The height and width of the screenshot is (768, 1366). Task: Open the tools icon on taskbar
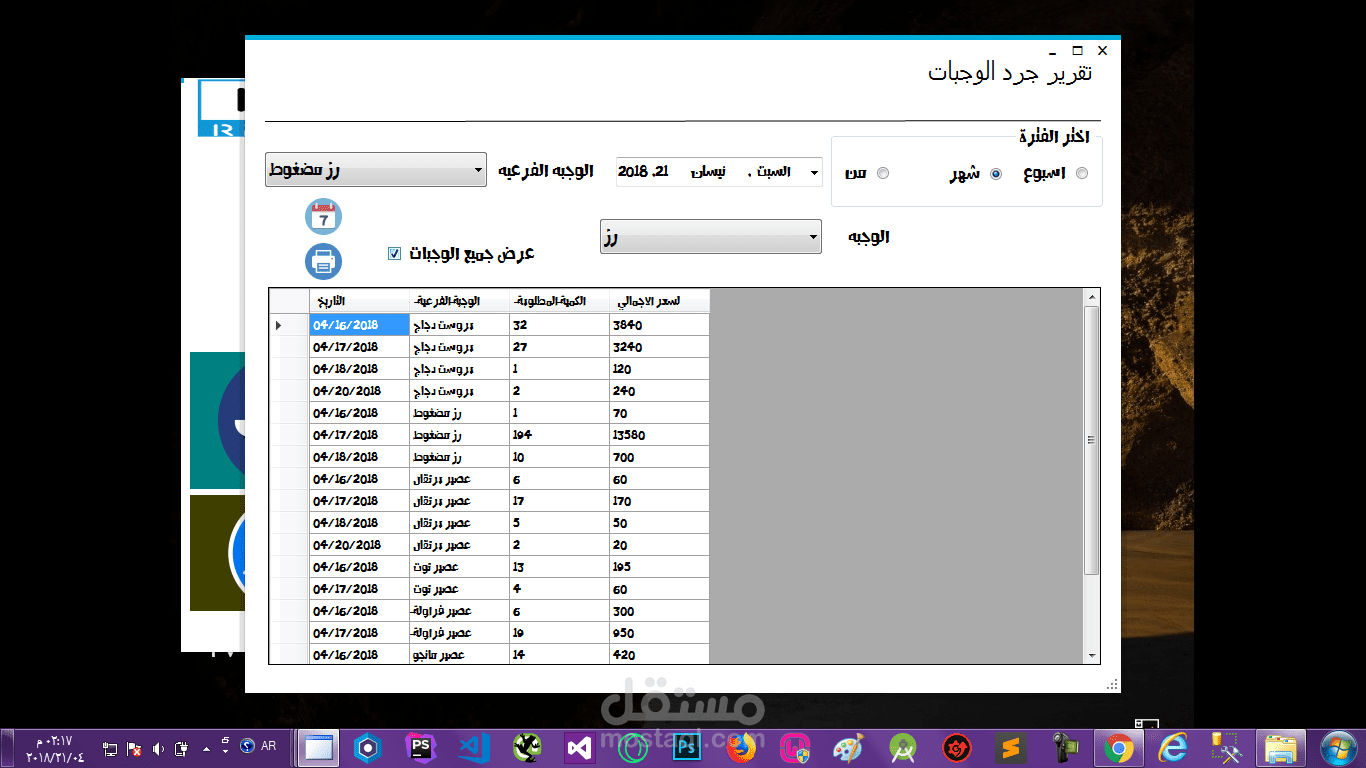coord(1225,748)
